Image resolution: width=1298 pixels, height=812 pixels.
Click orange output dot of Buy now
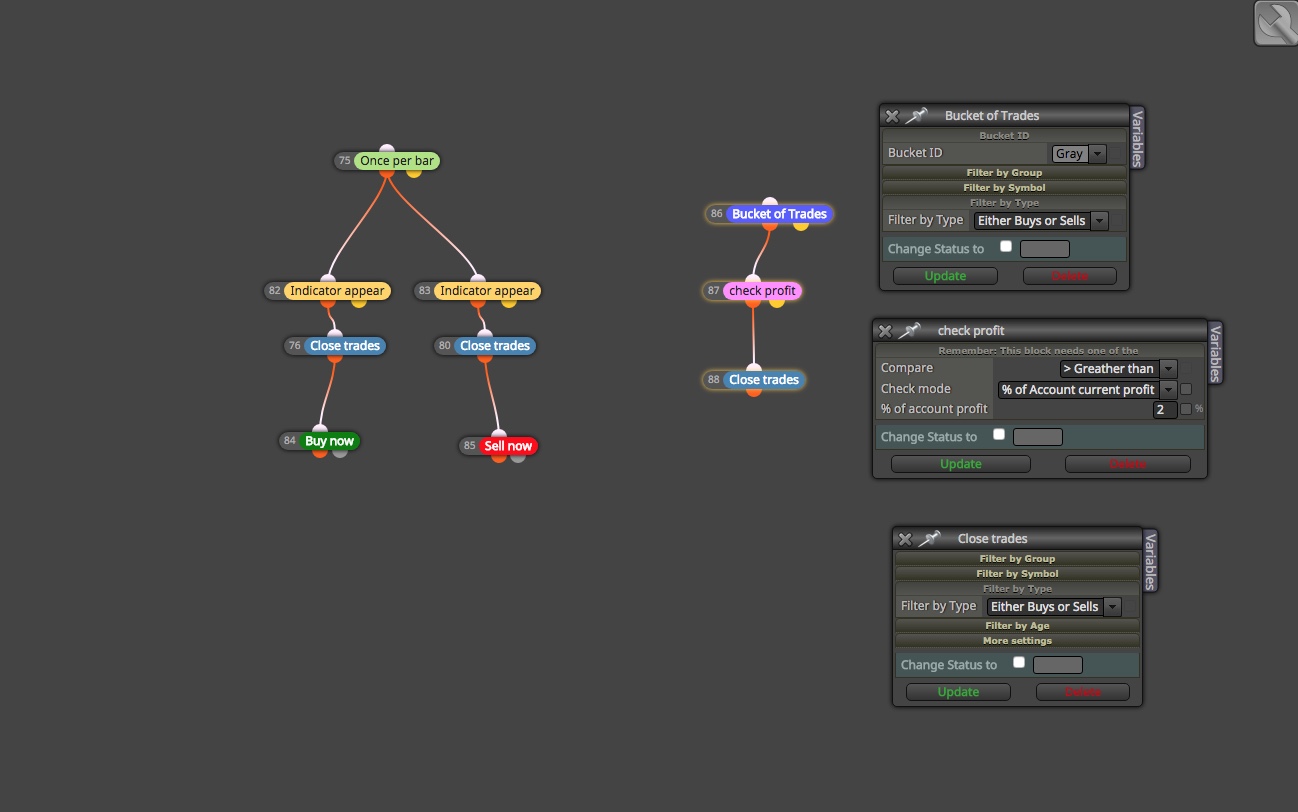[x=320, y=452]
